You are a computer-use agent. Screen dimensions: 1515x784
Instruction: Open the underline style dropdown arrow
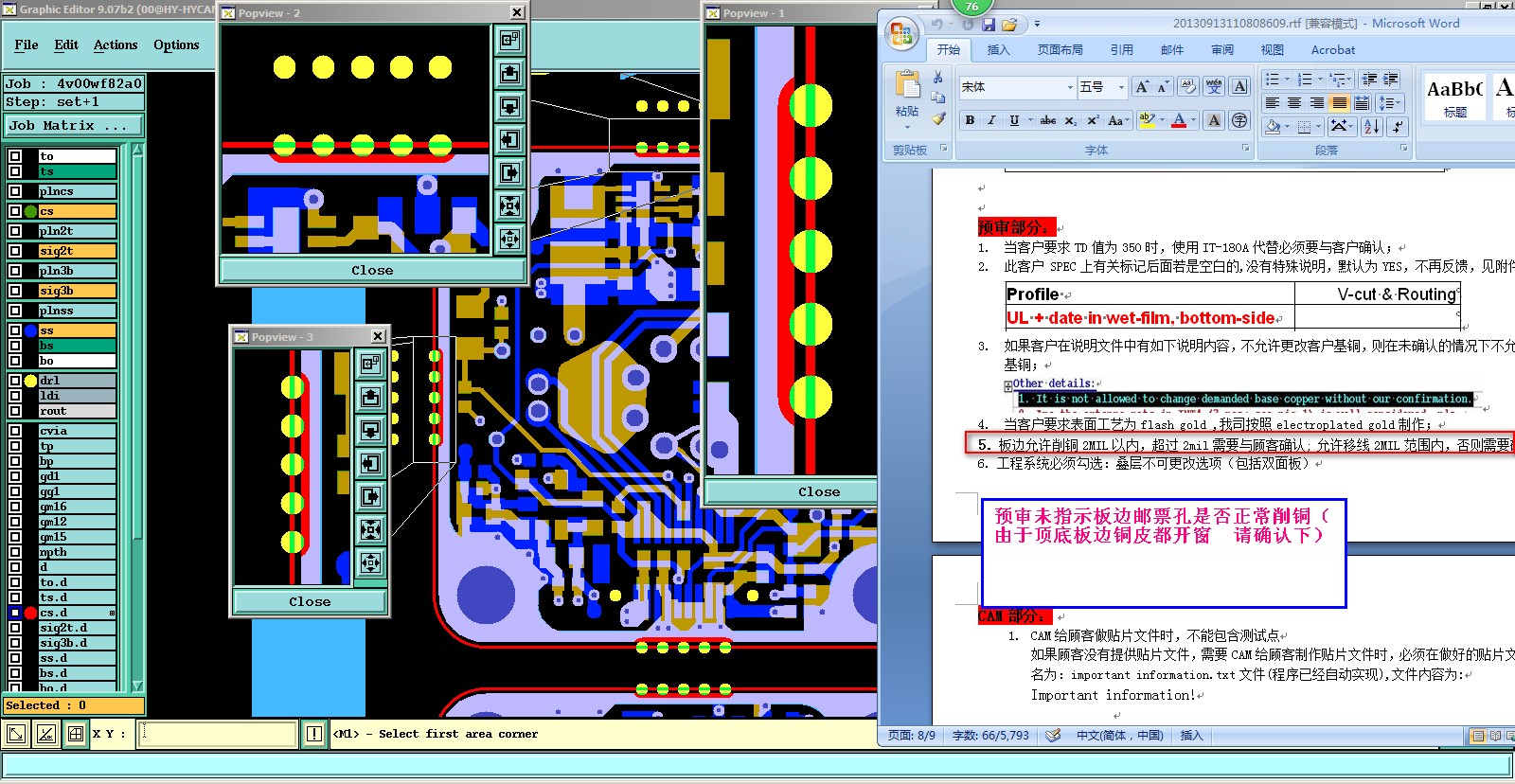[1030, 120]
